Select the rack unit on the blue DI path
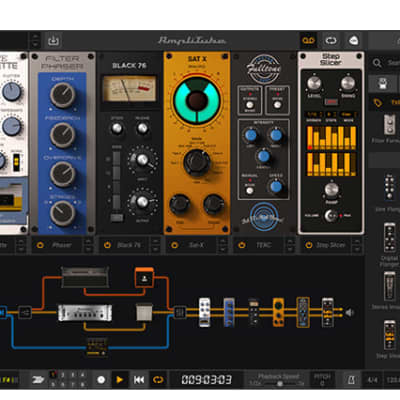Viewport: 400px width, 400px height. coord(97,347)
